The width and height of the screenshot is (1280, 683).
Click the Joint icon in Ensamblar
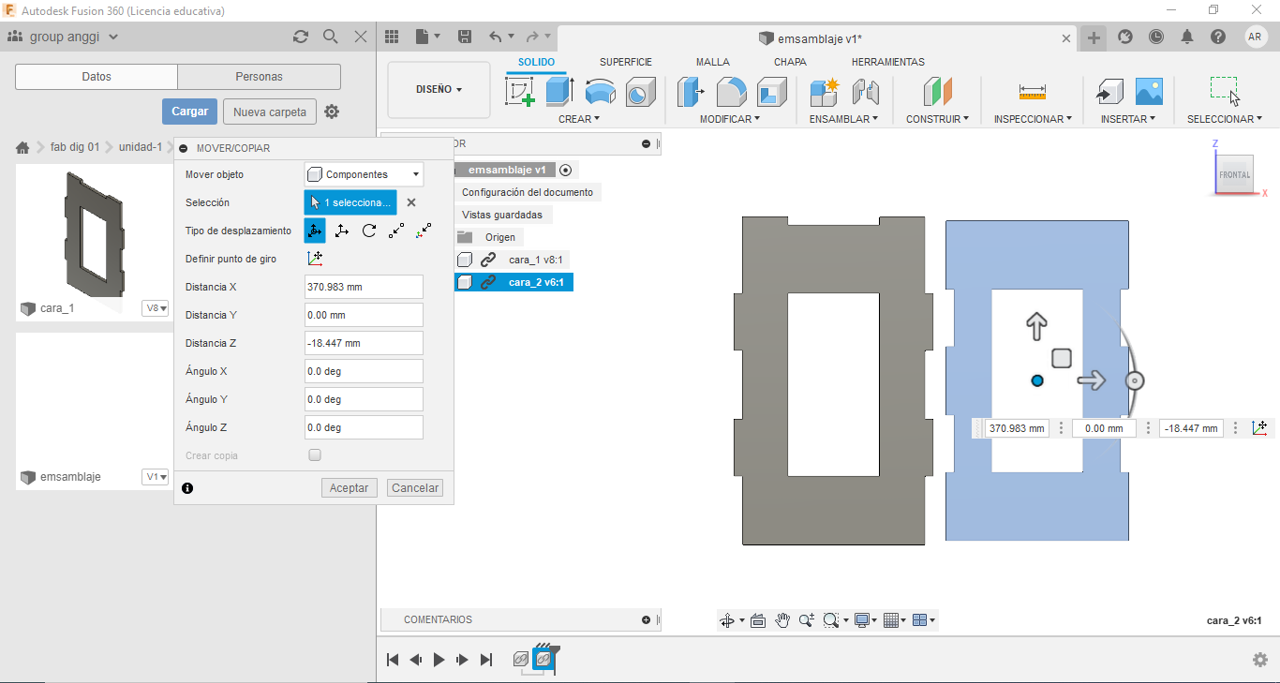click(x=866, y=92)
